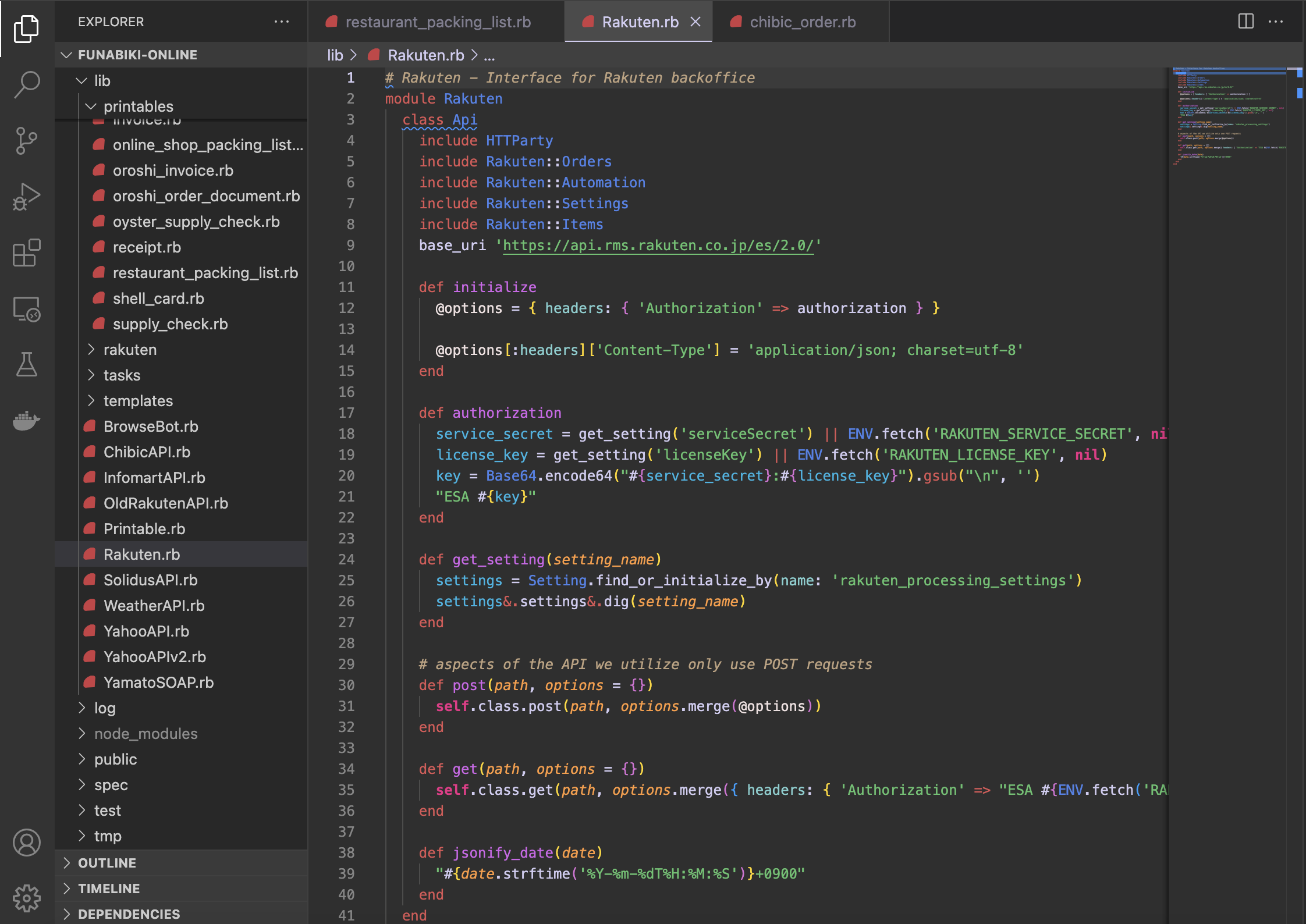Click Ruby icon next to WeatherAPI.rb
1306x924 pixels.
(x=90, y=605)
